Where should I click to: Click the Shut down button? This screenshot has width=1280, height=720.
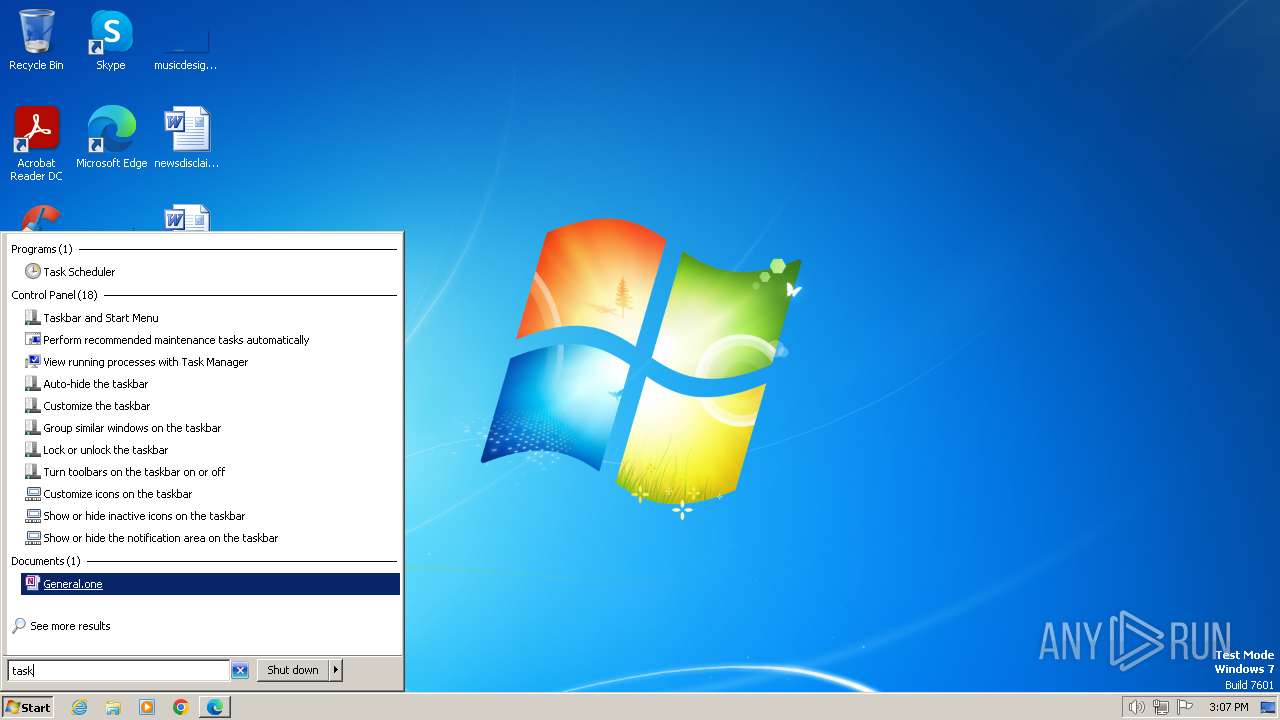click(293, 670)
